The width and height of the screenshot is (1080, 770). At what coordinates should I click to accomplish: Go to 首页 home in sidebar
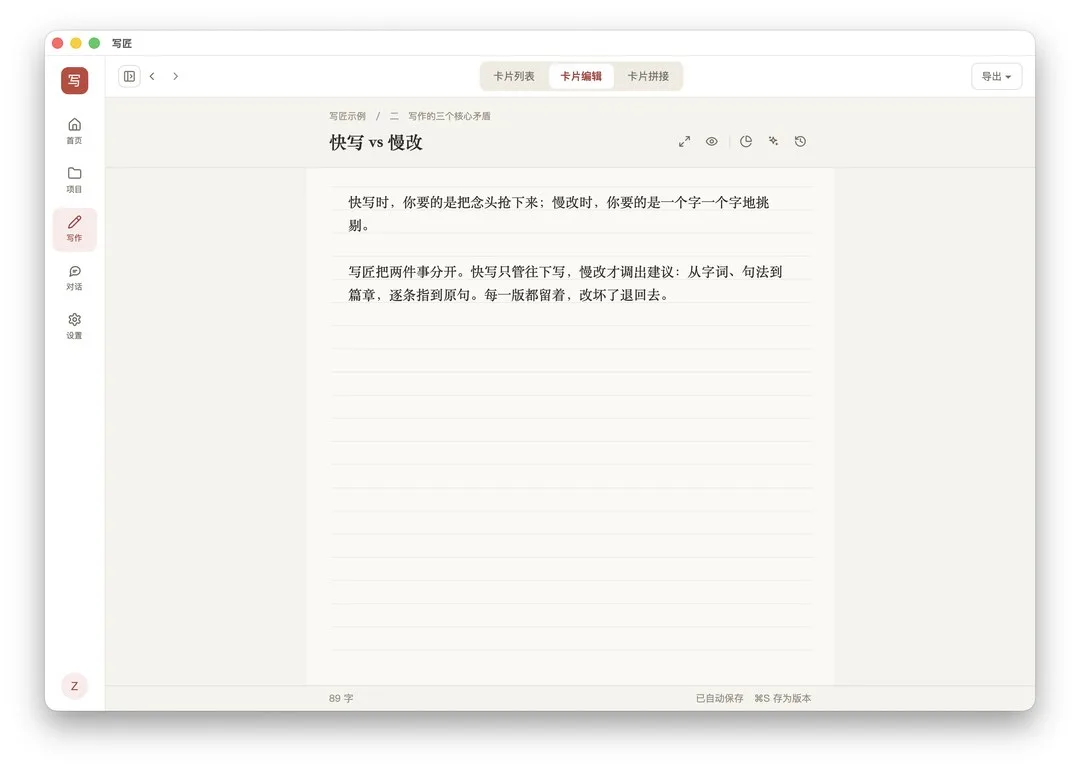click(x=74, y=130)
